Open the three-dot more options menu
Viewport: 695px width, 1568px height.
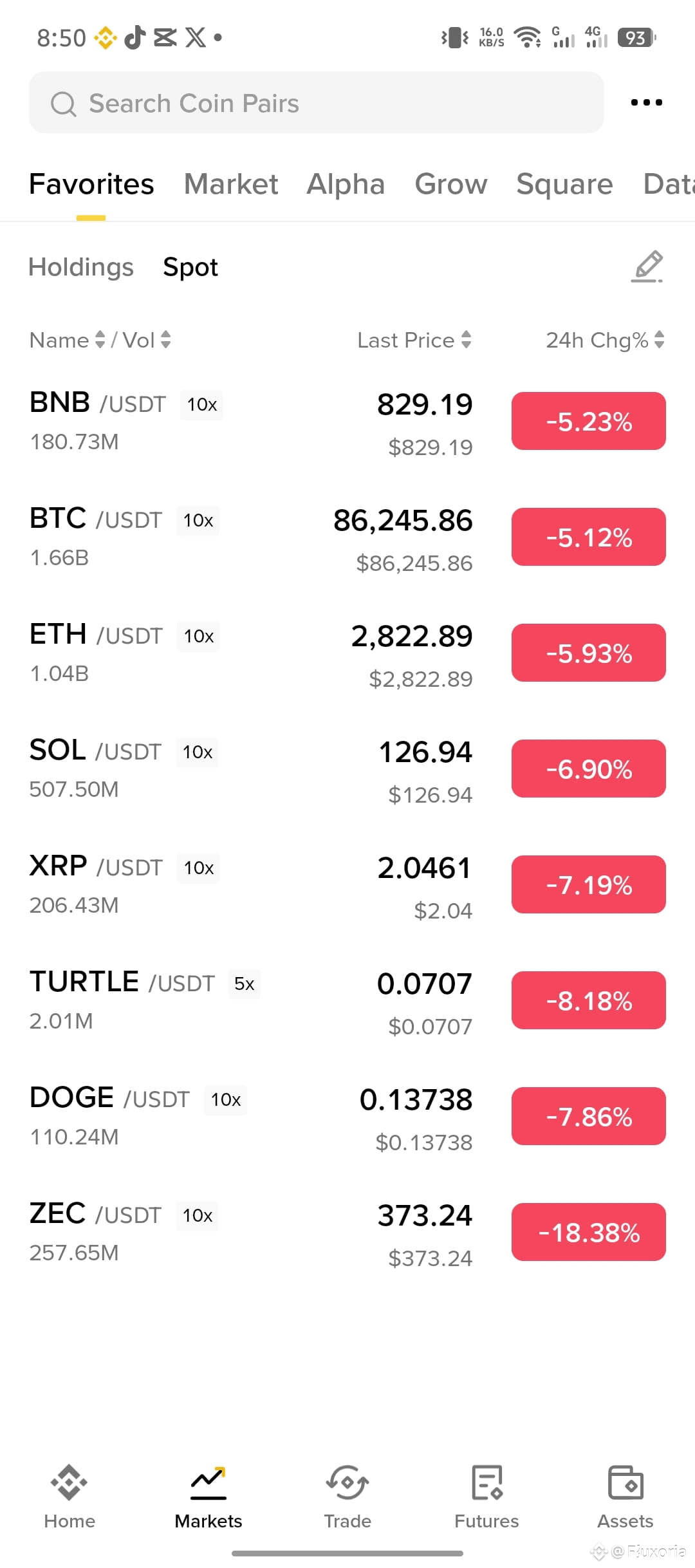click(x=646, y=102)
